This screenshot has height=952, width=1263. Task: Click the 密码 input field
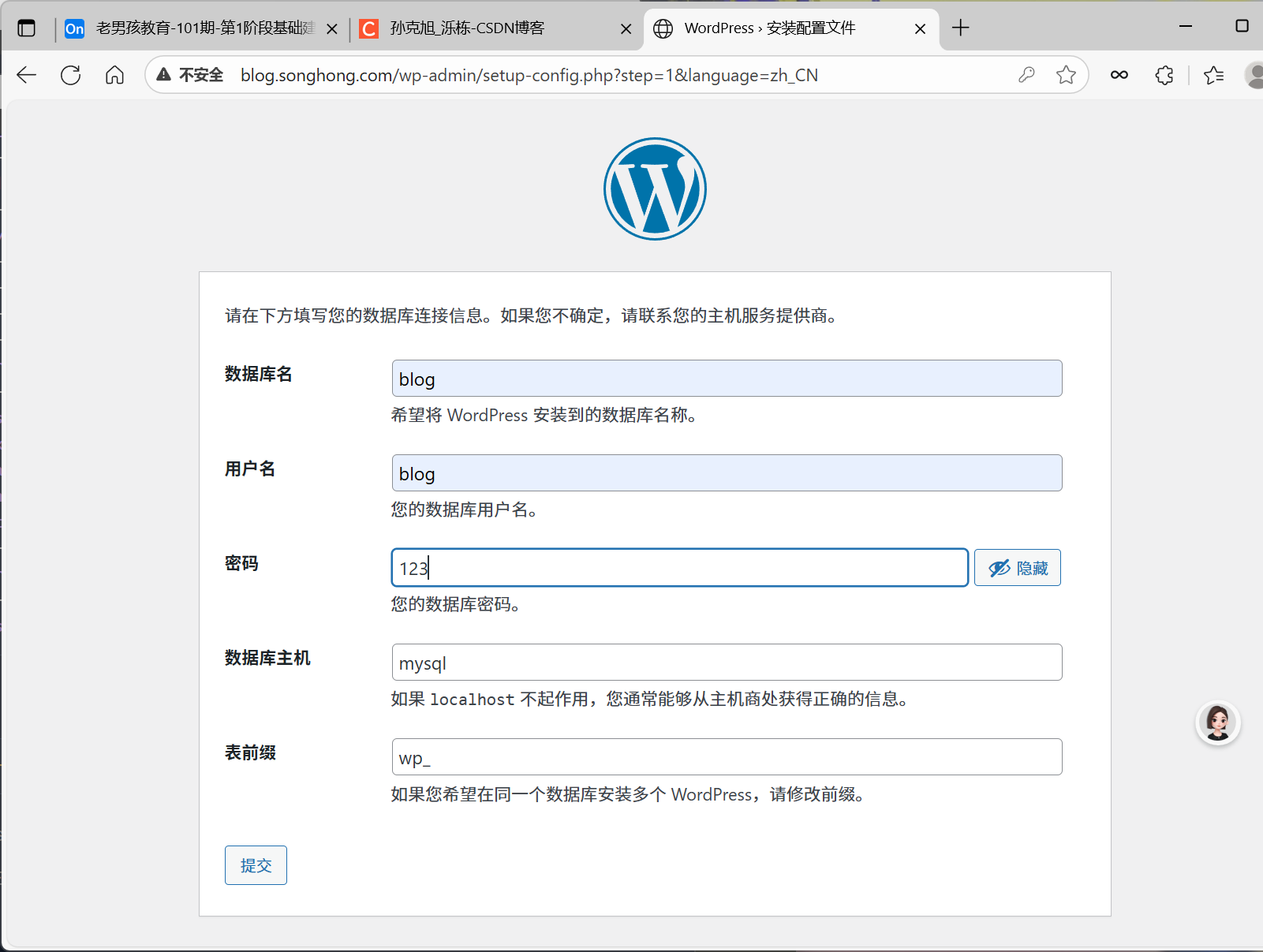coord(680,568)
